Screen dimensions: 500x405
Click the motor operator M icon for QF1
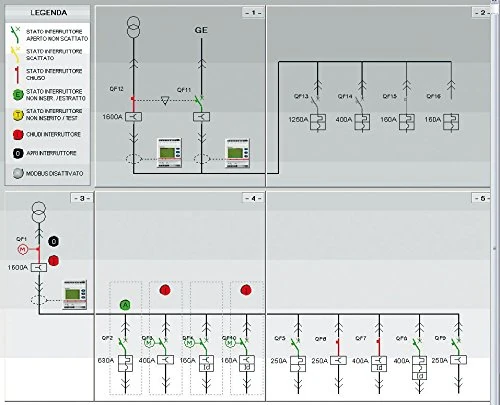click(22, 249)
